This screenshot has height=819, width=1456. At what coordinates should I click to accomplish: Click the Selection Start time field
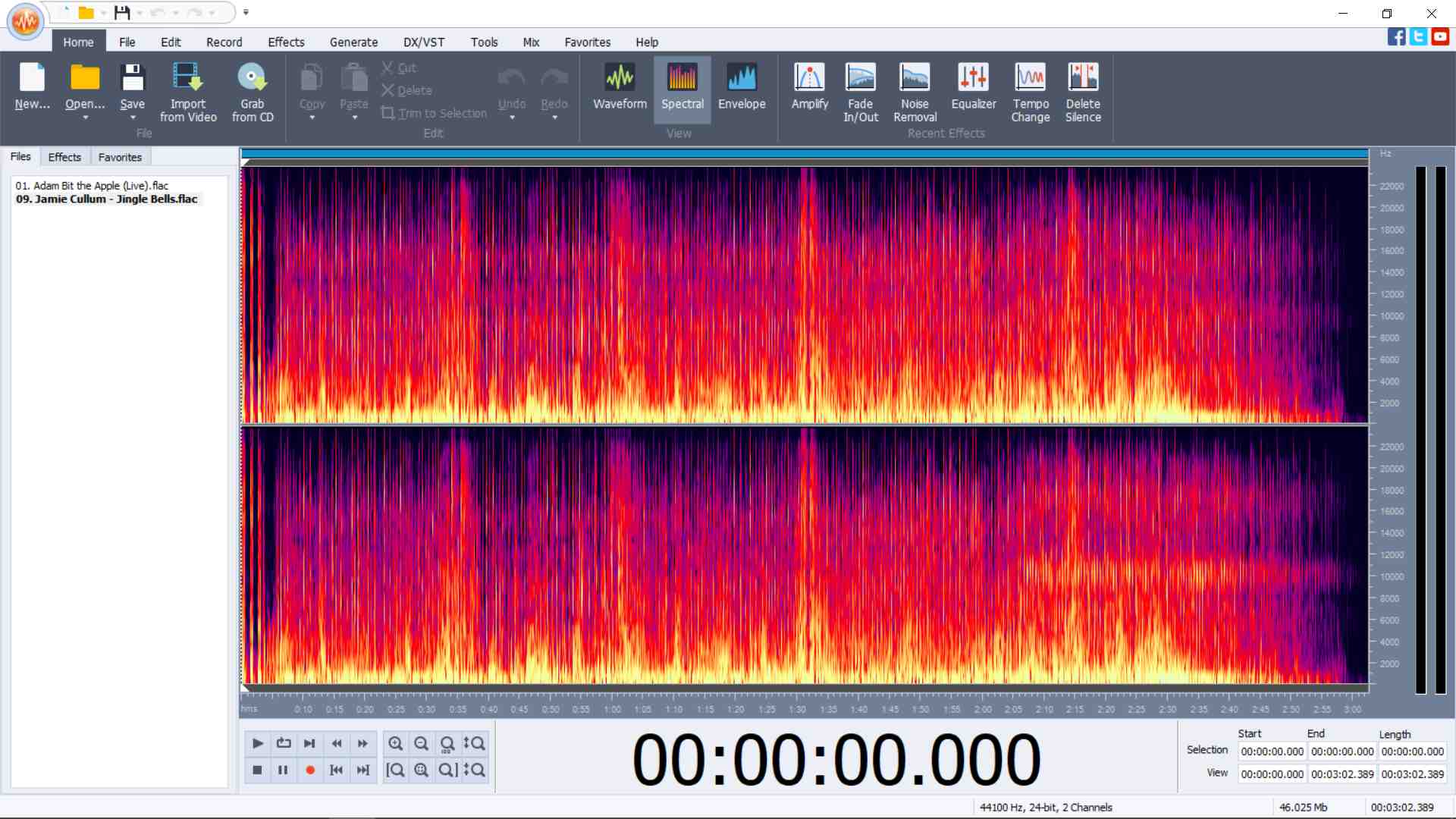coord(1272,752)
